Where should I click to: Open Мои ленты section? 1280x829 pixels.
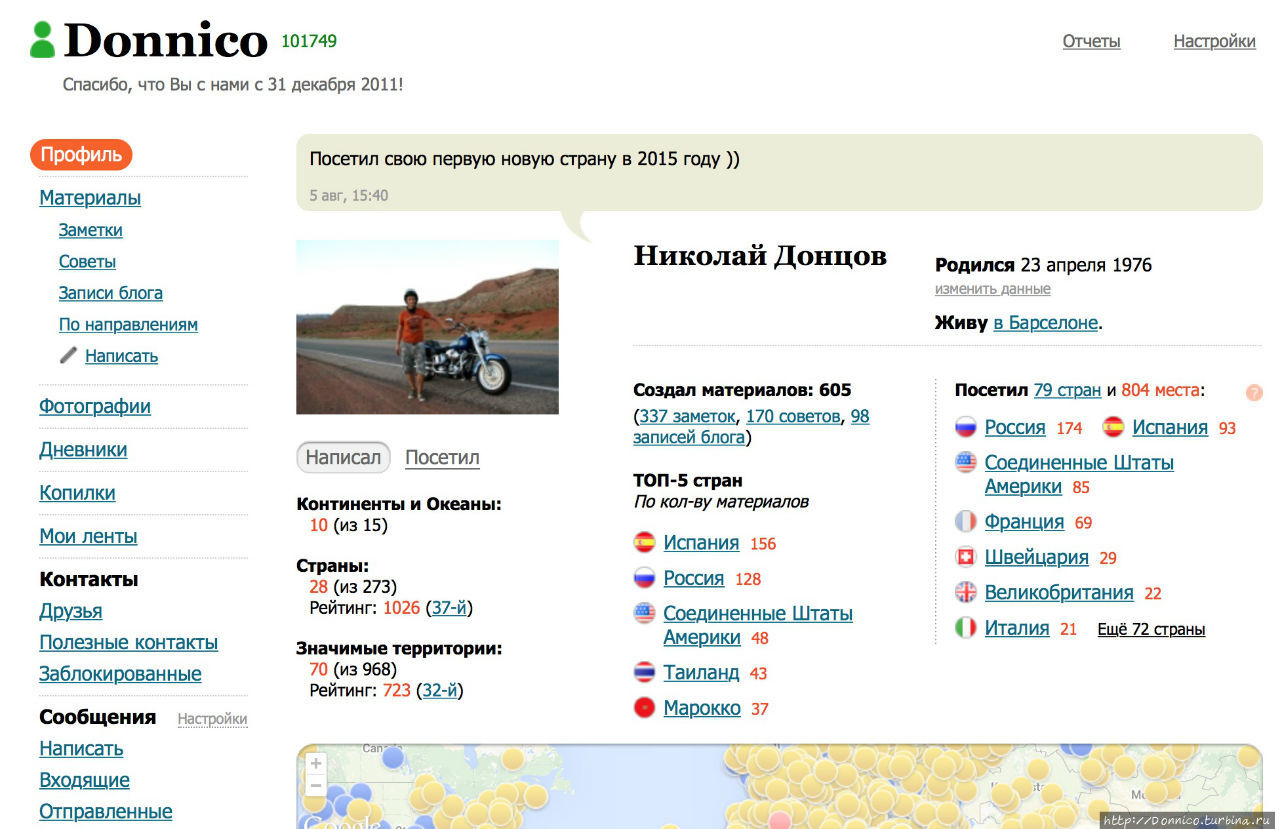pos(88,536)
